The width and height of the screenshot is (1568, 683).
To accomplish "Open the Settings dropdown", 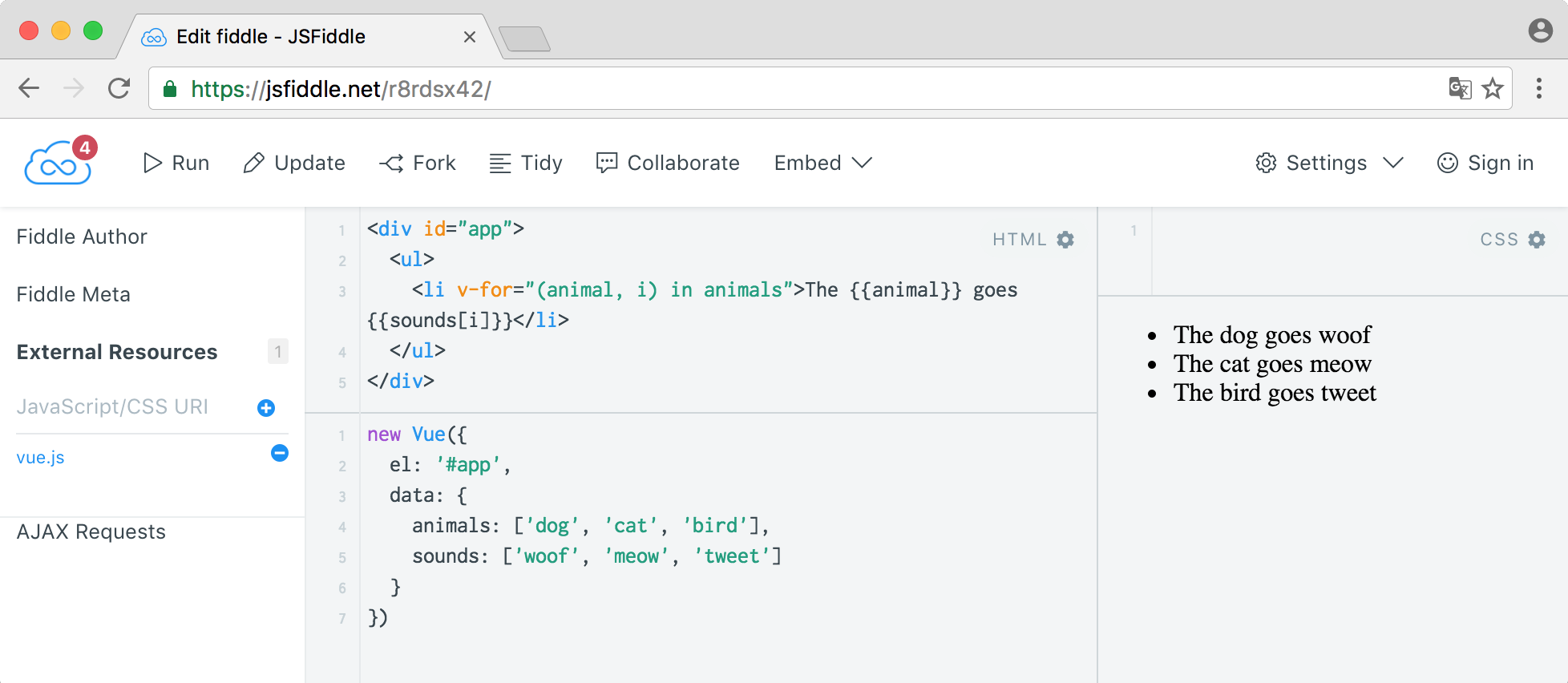I will pyautogui.click(x=1329, y=163).
